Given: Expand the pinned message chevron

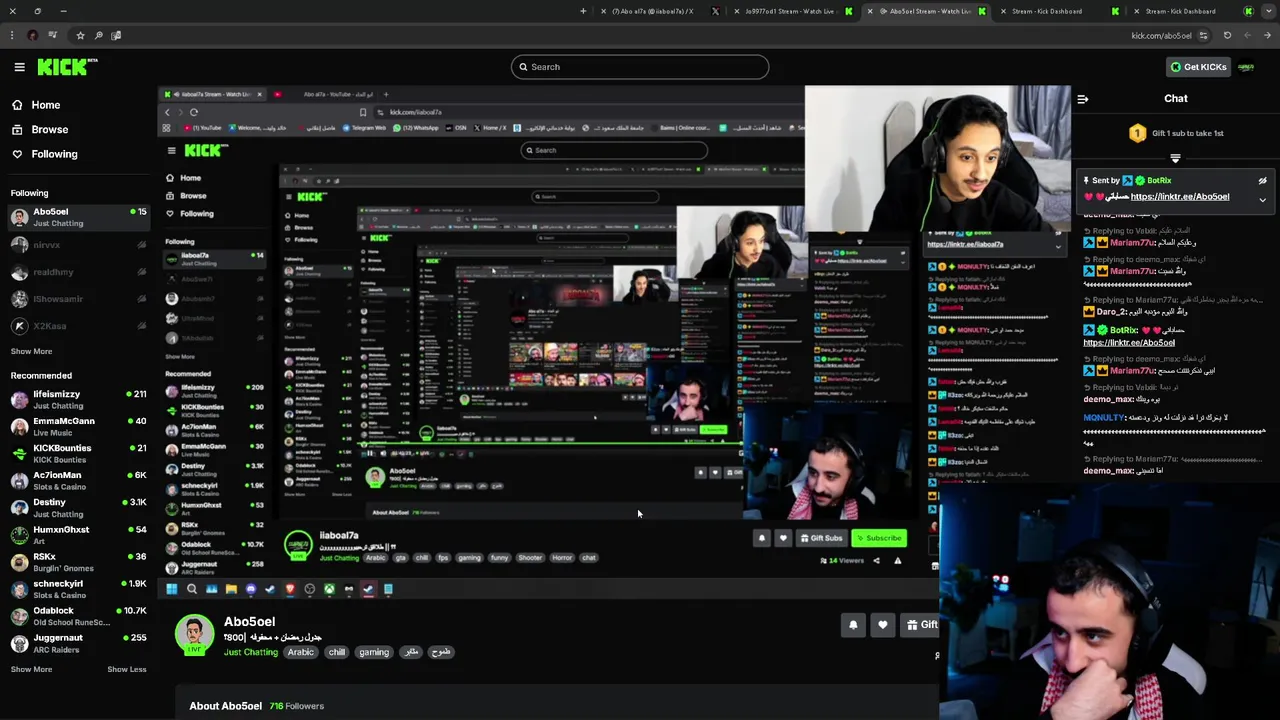Looking at the screenshot, I should 1262,200.
